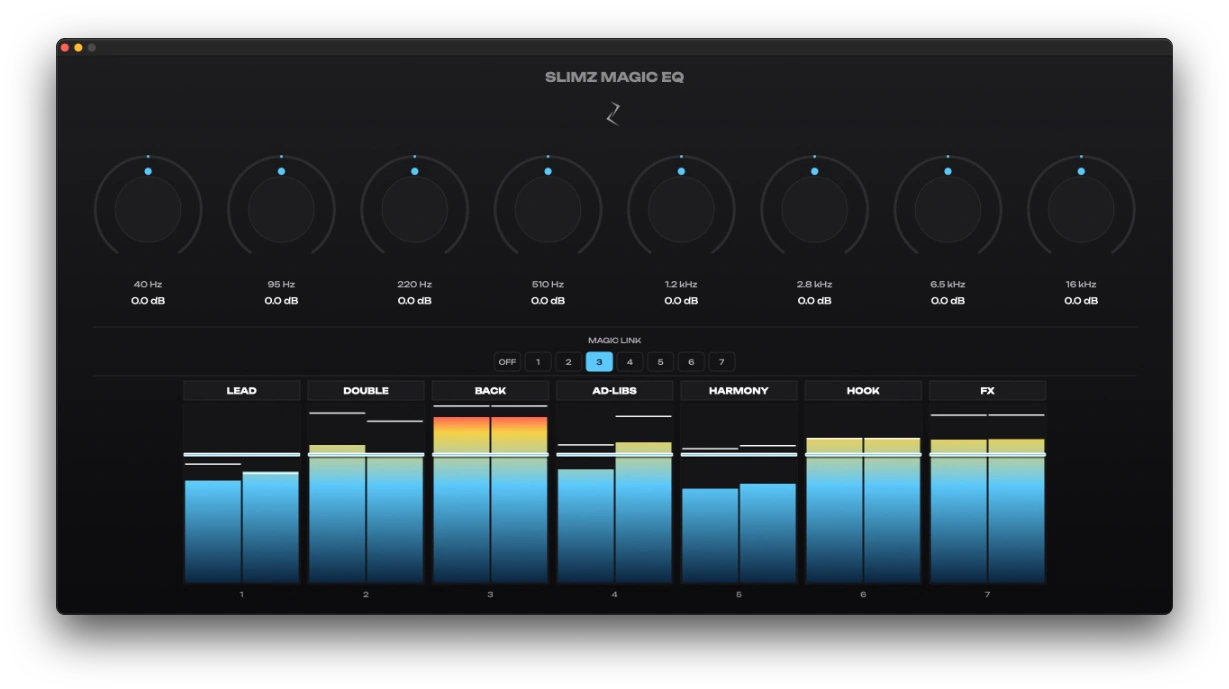This screenshot has height=689, width=1229.
Task: Click the lightning bolt logo under the title
Action: [x=614, y=114]
